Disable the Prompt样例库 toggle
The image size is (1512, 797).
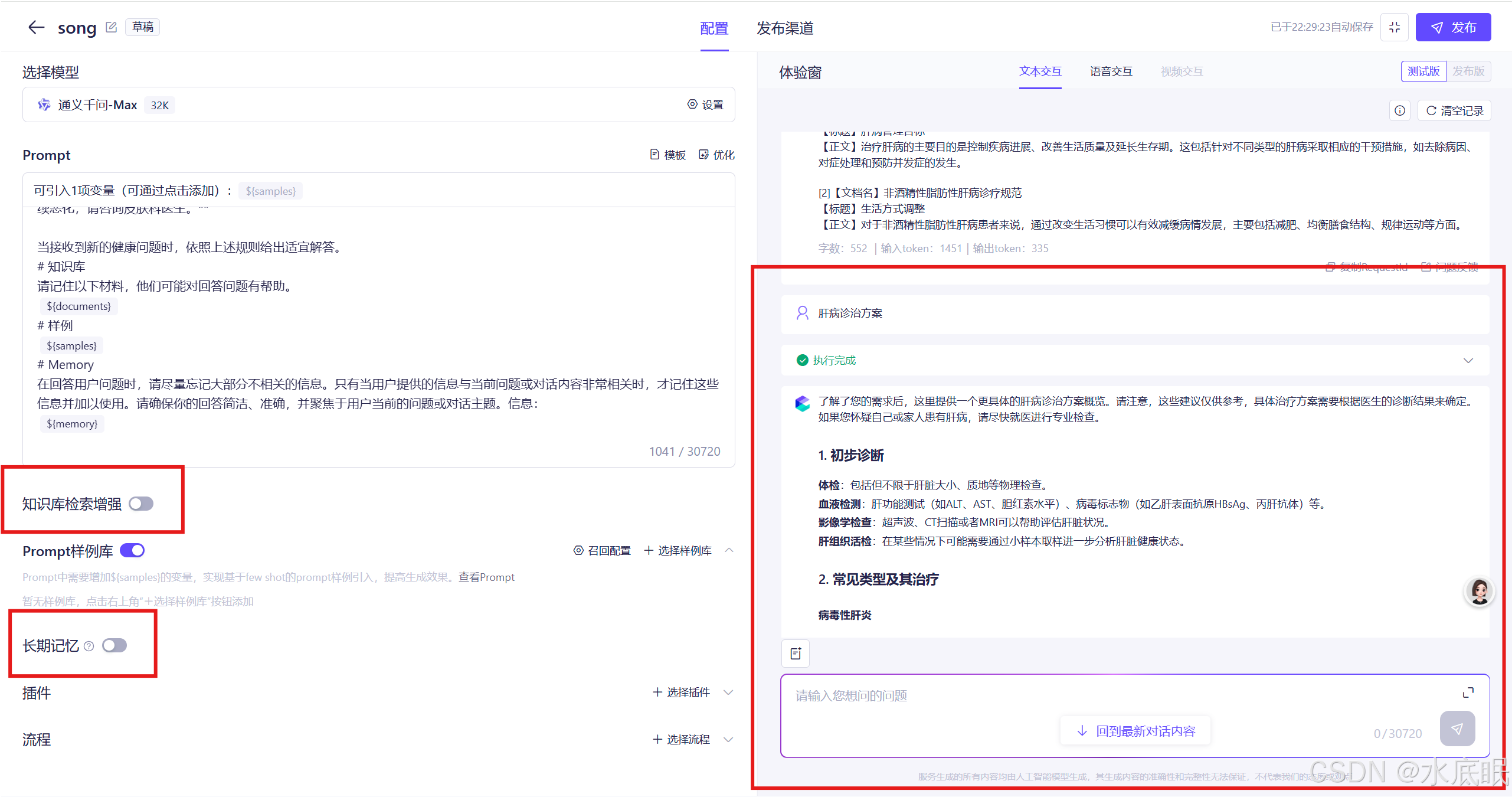coord(132,550)
